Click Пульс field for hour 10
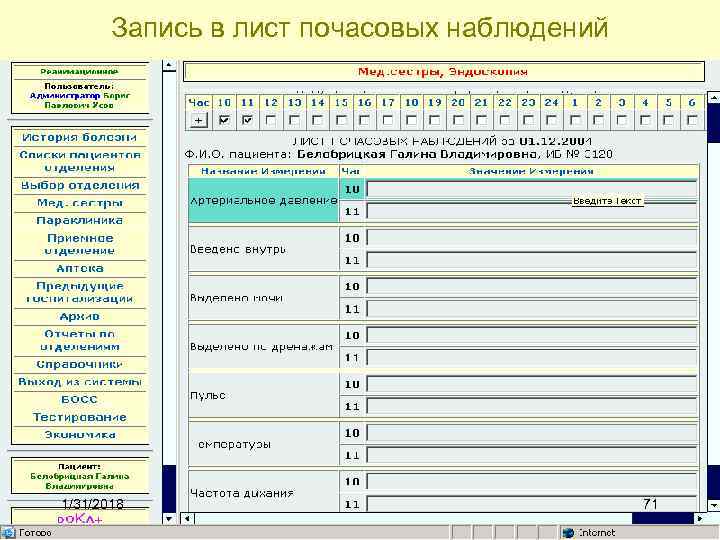720x540 pixels. coord(532,384)
